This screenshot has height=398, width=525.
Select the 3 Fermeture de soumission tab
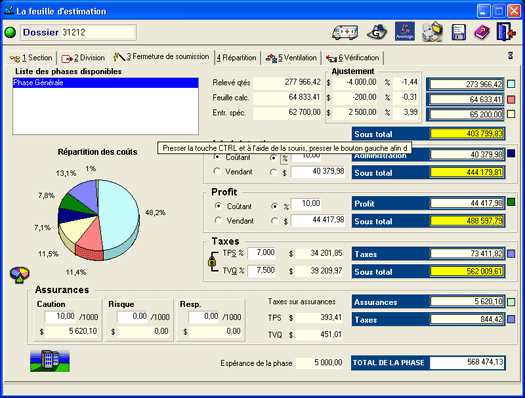(x=161, y=57)
